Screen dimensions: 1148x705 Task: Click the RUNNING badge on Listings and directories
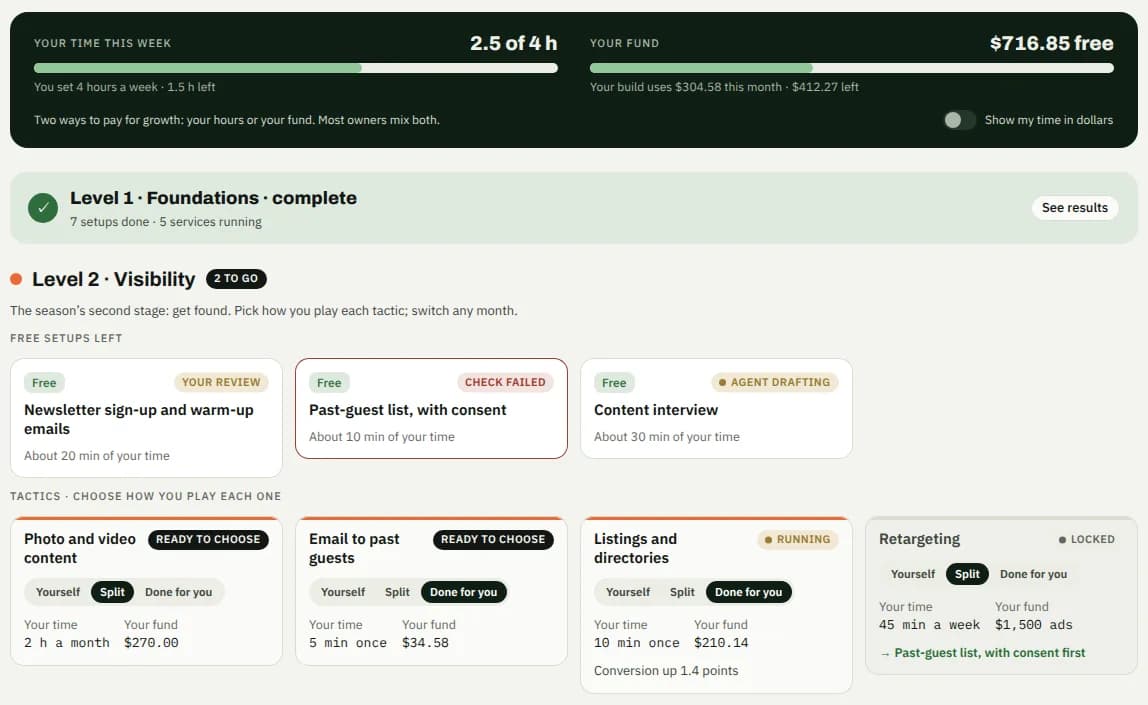[797, 540]
